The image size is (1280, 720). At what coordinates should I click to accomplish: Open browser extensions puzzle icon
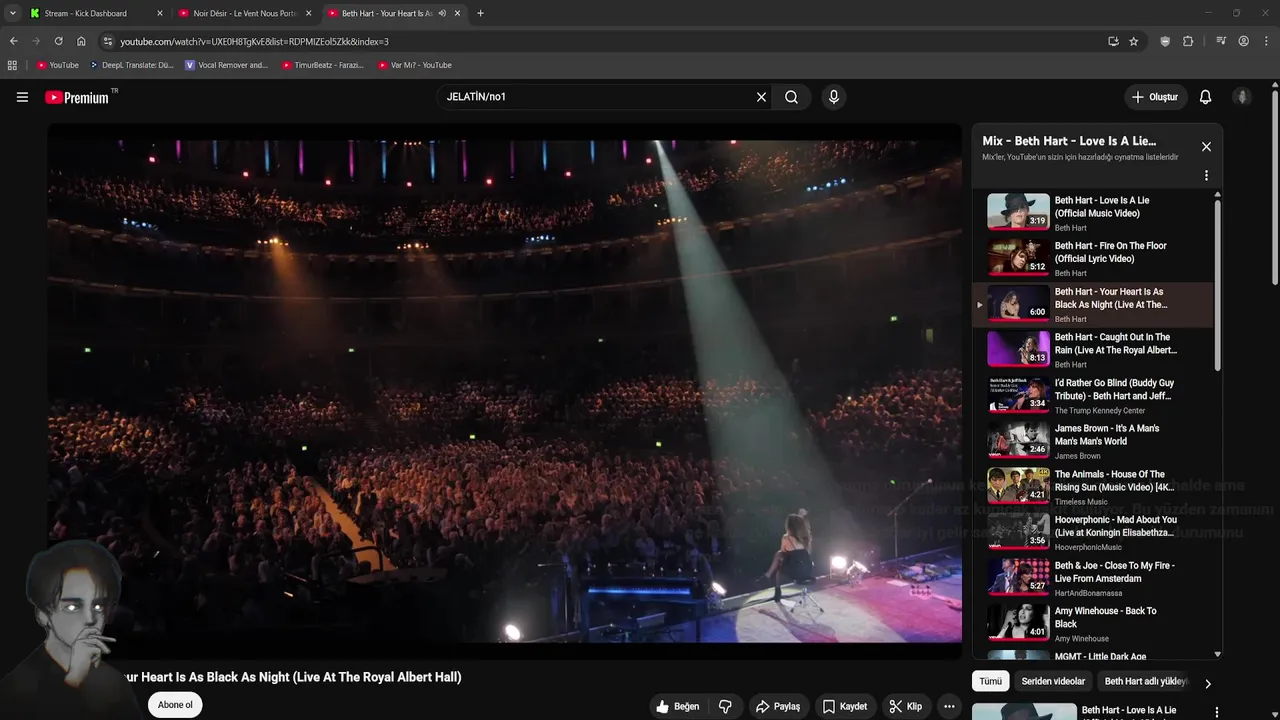1188,41
